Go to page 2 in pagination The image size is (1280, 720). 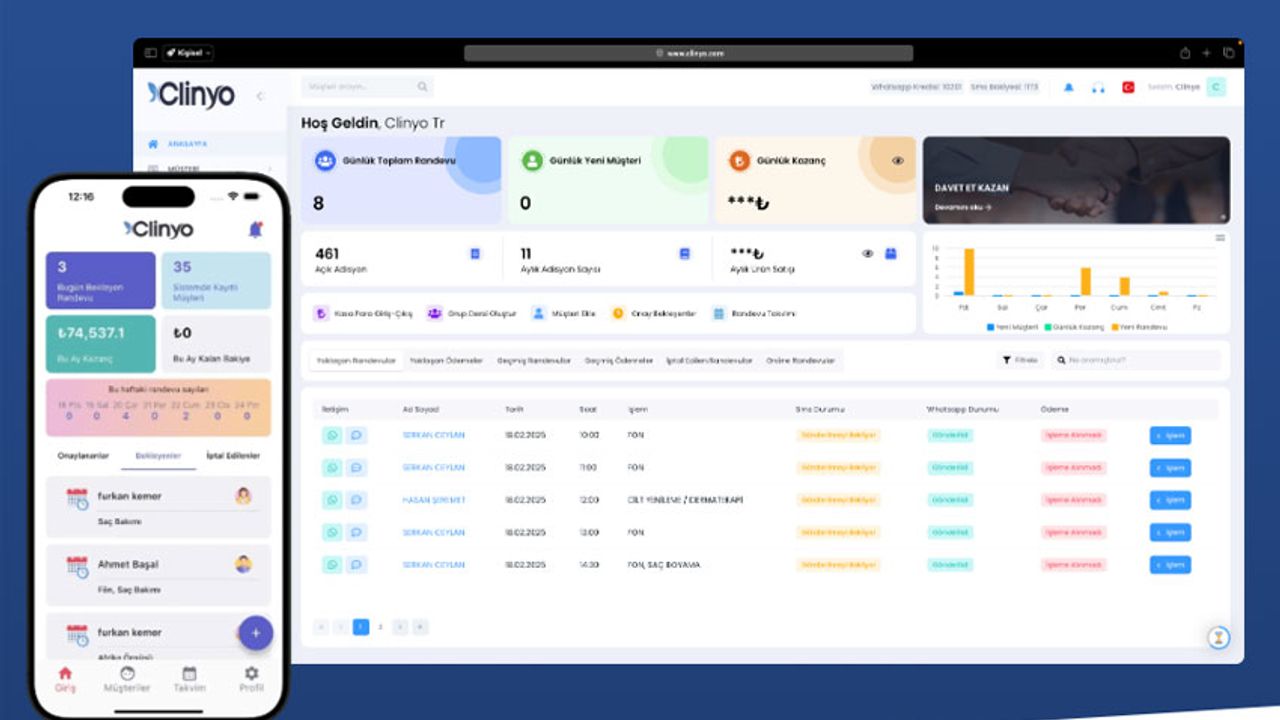point(380,627)
